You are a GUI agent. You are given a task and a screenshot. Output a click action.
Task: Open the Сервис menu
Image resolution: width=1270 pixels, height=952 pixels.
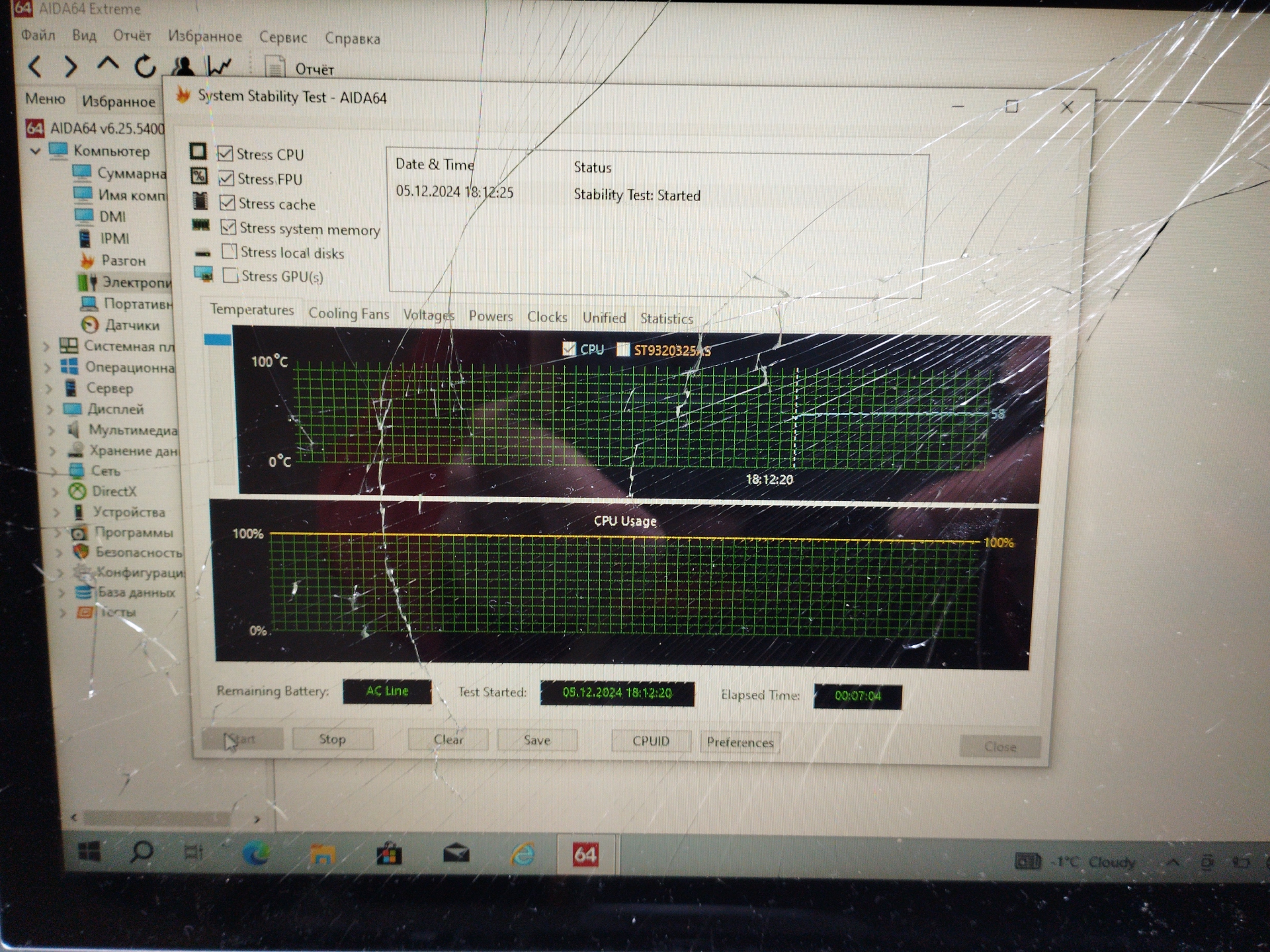point(282,37)
